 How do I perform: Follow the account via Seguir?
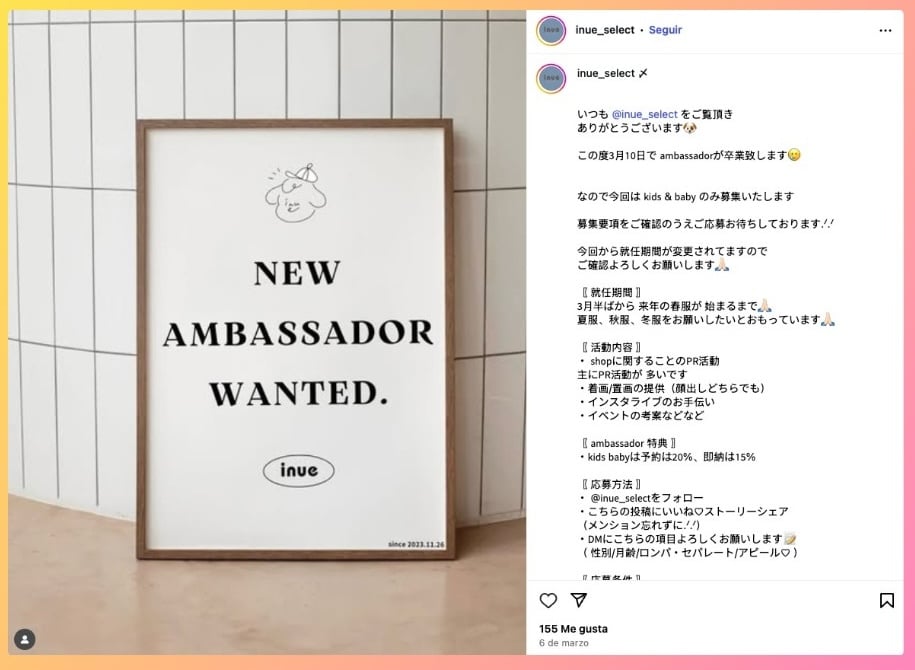665,30
